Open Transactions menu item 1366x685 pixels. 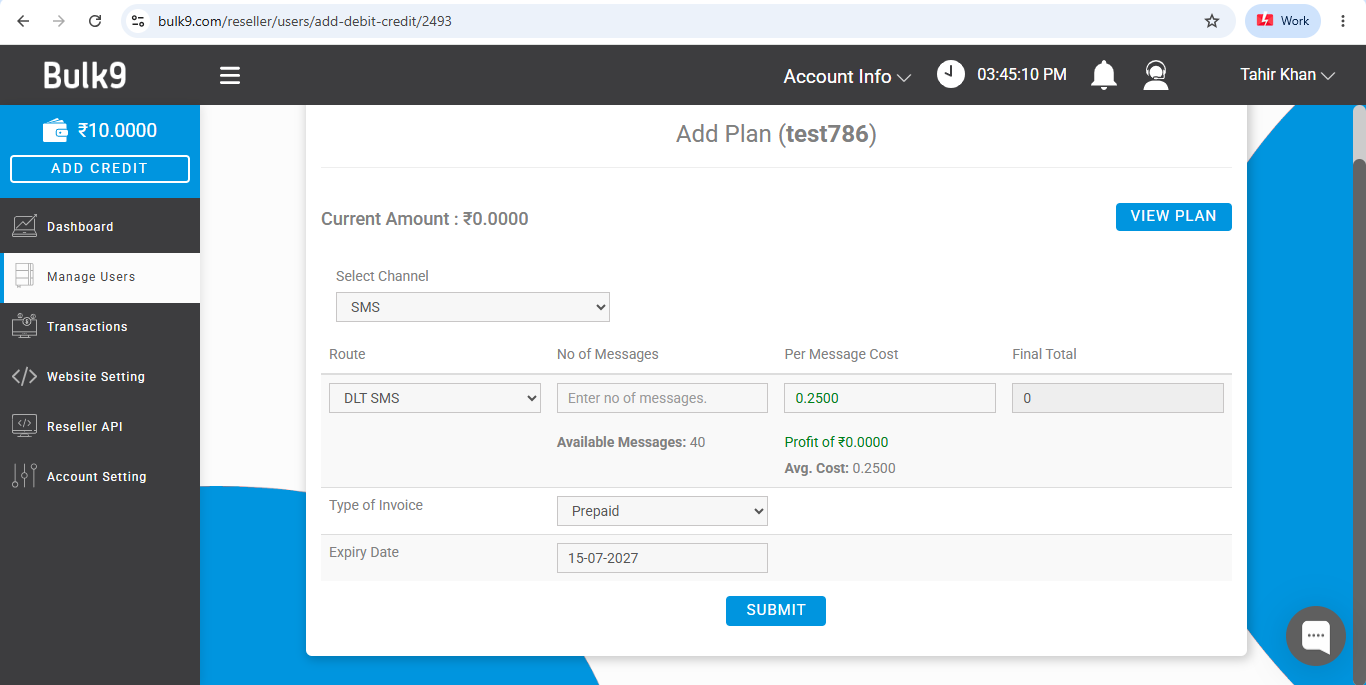100,327
